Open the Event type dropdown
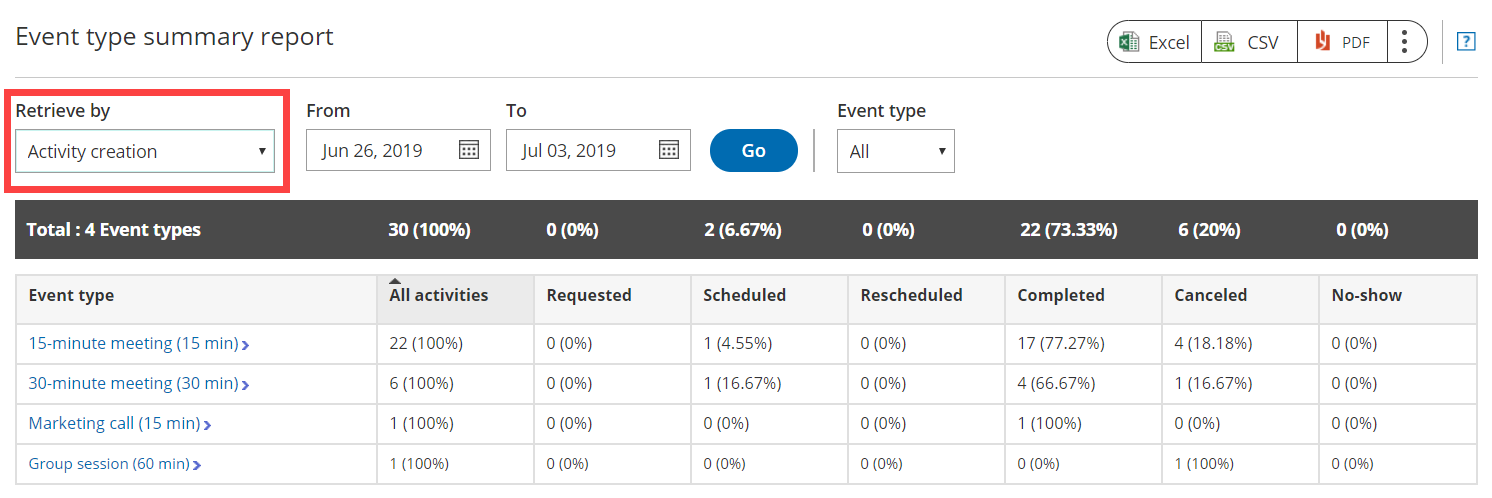 pos(895,151)
